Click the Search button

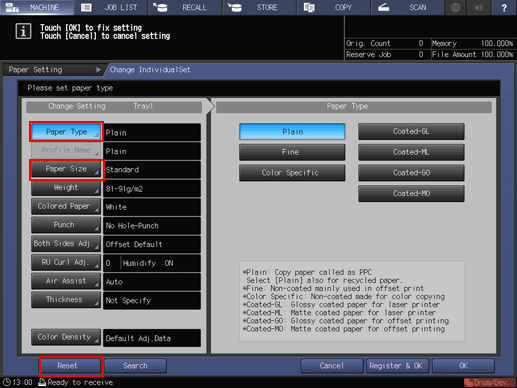[135, 366]
